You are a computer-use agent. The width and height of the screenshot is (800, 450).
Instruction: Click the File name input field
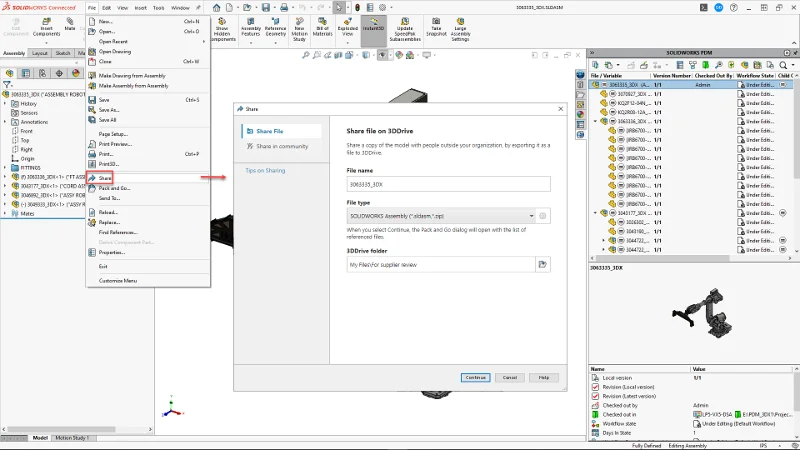pyautogui.click(x=447, y=184)
